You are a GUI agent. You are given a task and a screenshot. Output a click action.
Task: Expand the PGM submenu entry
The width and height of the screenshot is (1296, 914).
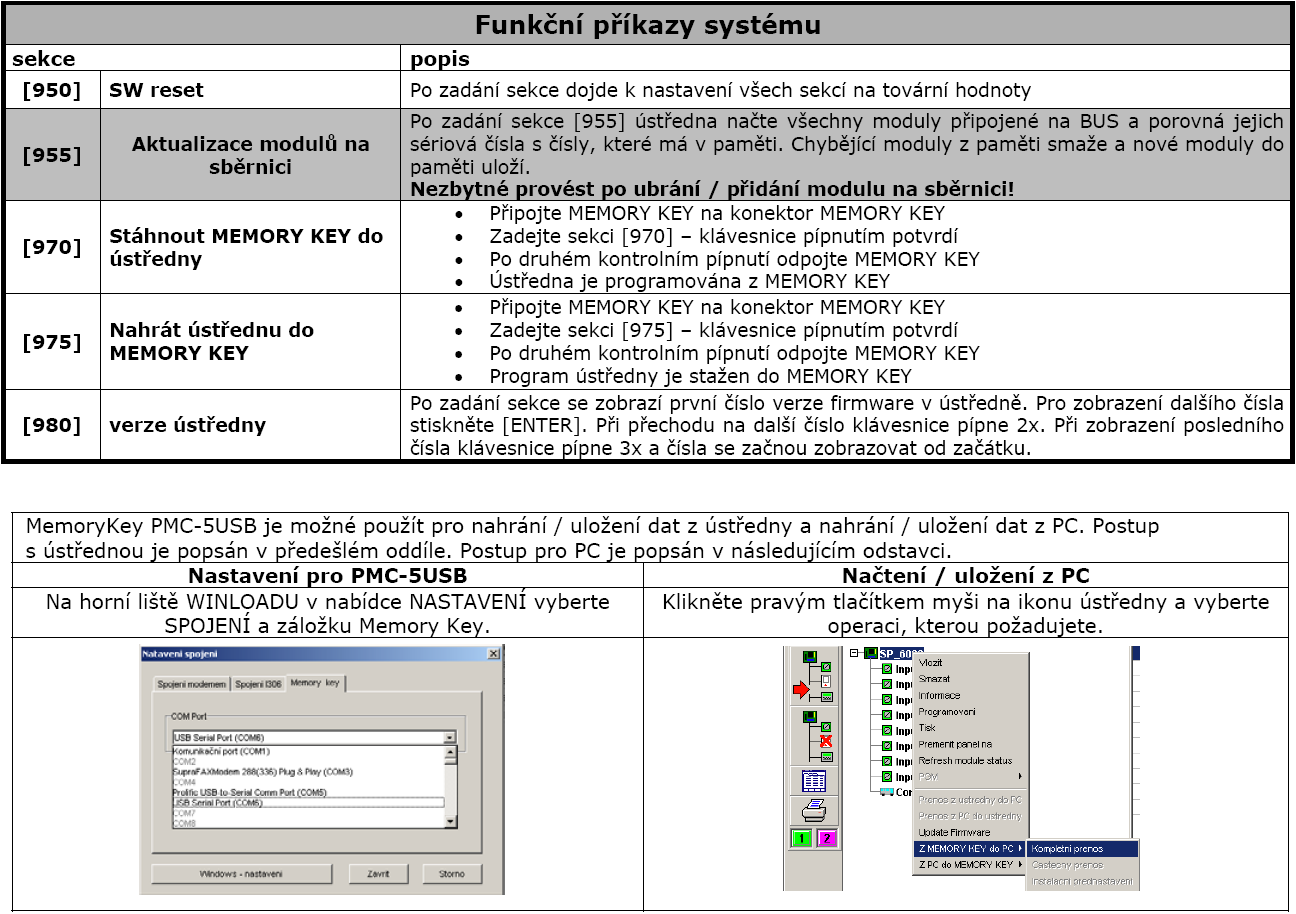coord(970,777)
